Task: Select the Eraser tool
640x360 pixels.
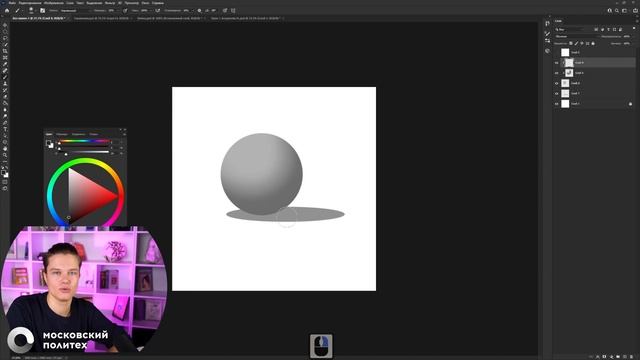Action: tap(5, 97)
